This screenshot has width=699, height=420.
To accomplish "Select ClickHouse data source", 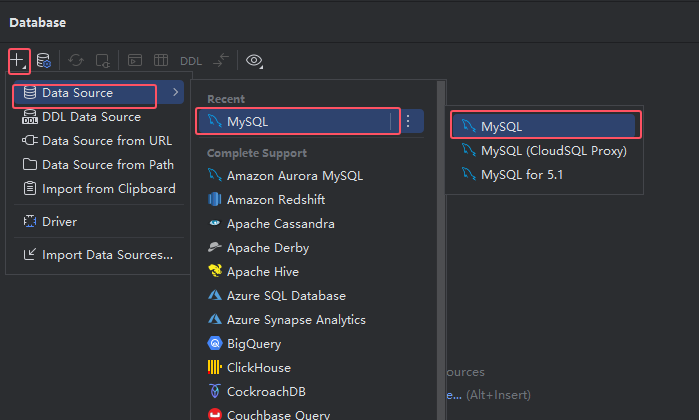I will (x=311, y=368).
